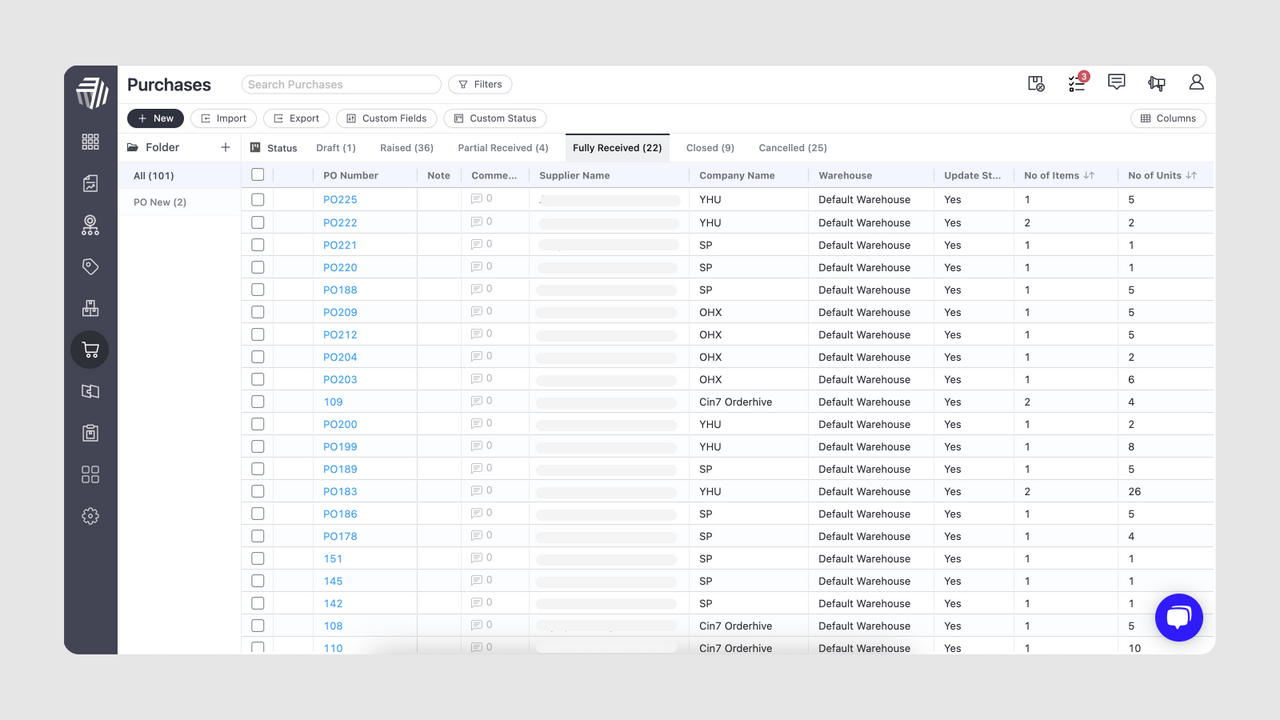The width and height of the screenshot is (1280, 720).
Task: Switch to the Raised (36) tab
Action: (x=407, y=148)
